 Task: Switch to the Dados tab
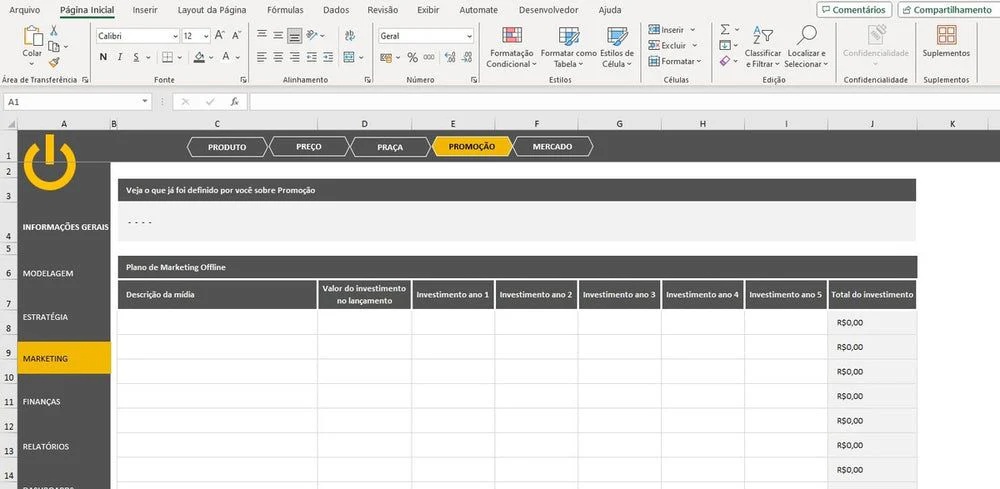[336, 10]
